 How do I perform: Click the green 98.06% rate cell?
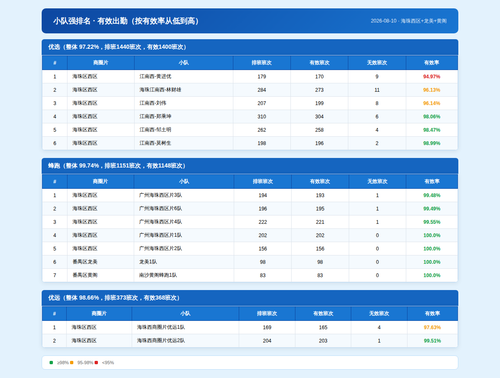pos(432,117)
